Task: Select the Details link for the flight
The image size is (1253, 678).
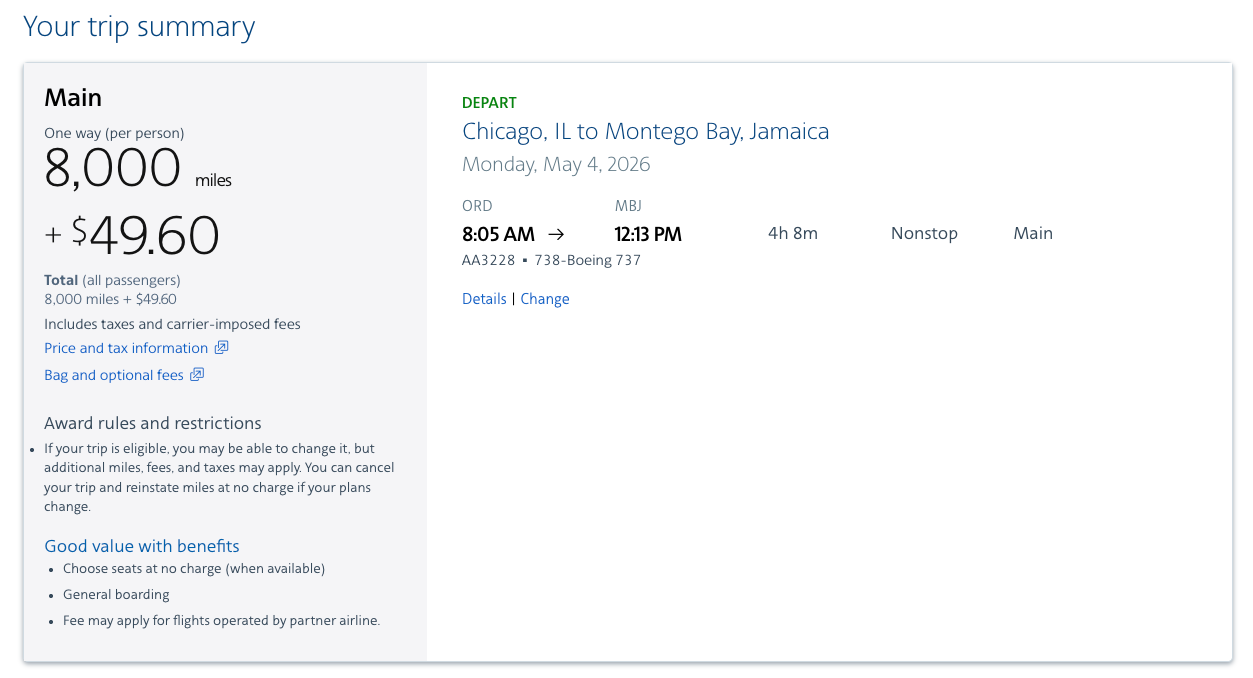Action: (484, 298)
